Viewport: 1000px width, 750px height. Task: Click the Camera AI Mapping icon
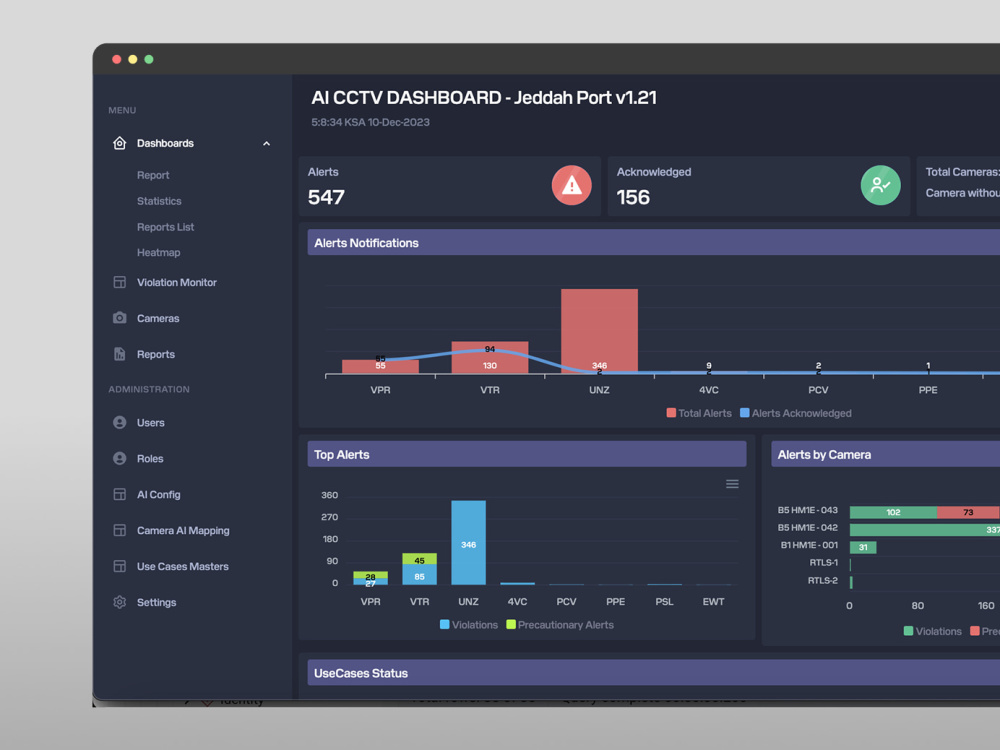(x=119, y=530)
